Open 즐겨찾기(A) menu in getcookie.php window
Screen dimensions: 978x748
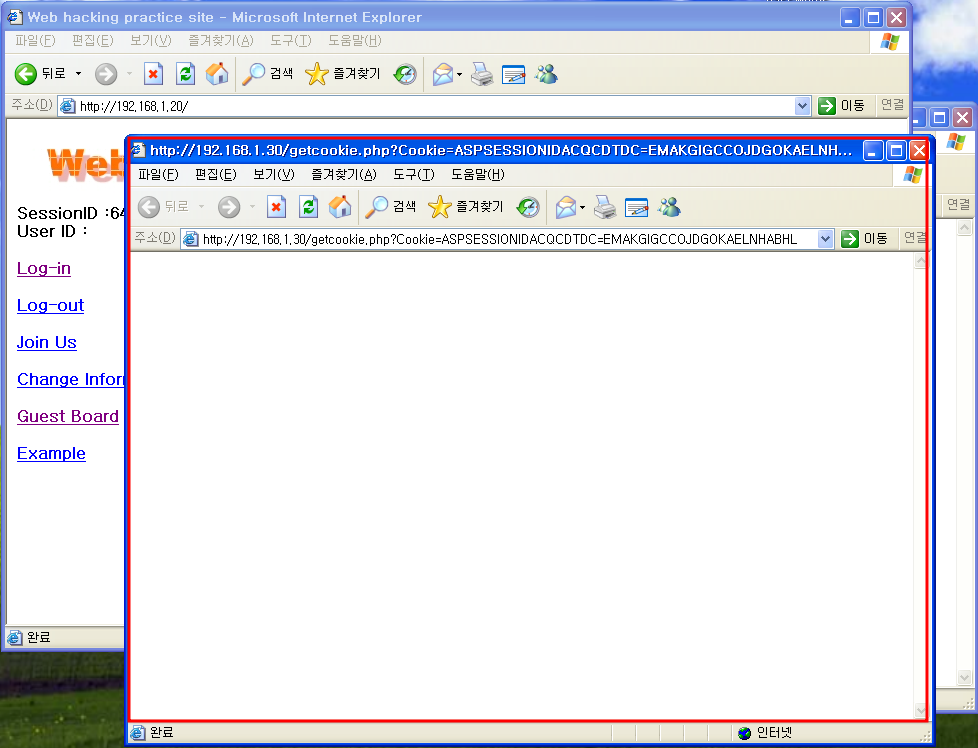(x=344, y=175)
